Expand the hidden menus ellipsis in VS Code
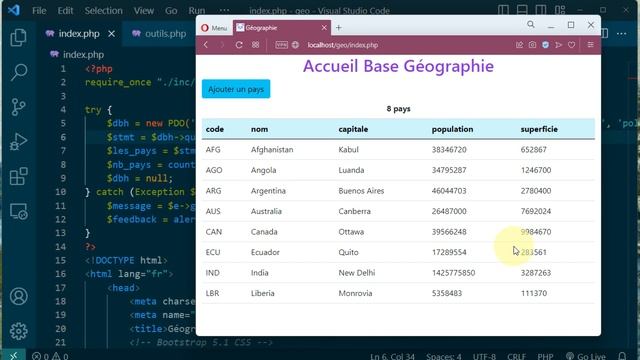This screenshot has height=360, width=640. pyautogui.click(x=224, y=11)
